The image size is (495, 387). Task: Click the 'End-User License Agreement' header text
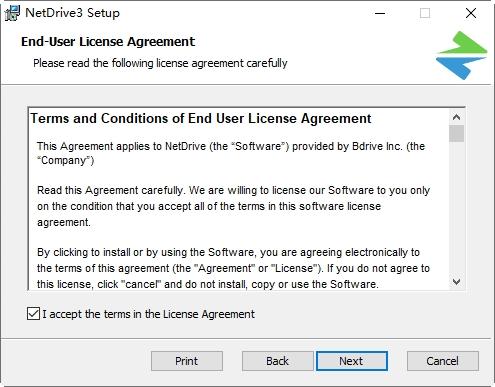108,42
